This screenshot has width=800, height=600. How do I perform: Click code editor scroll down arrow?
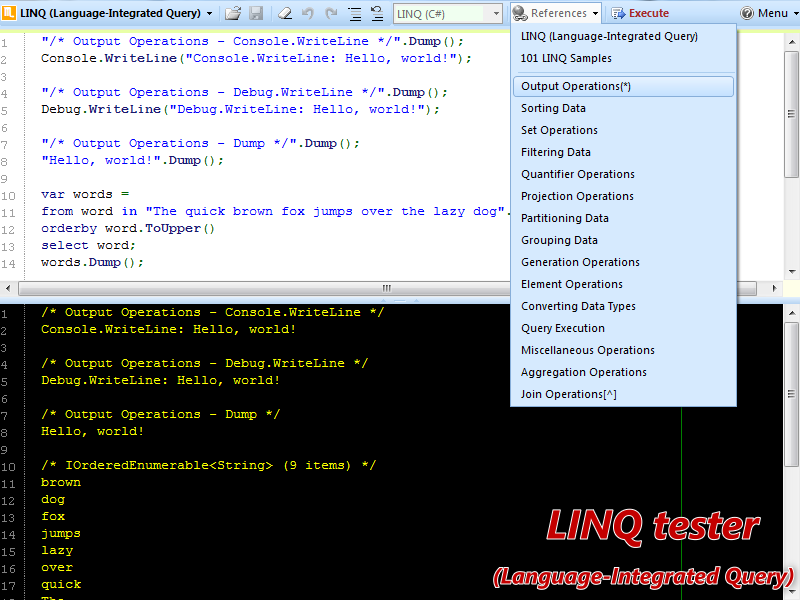[x=791, y=272]
